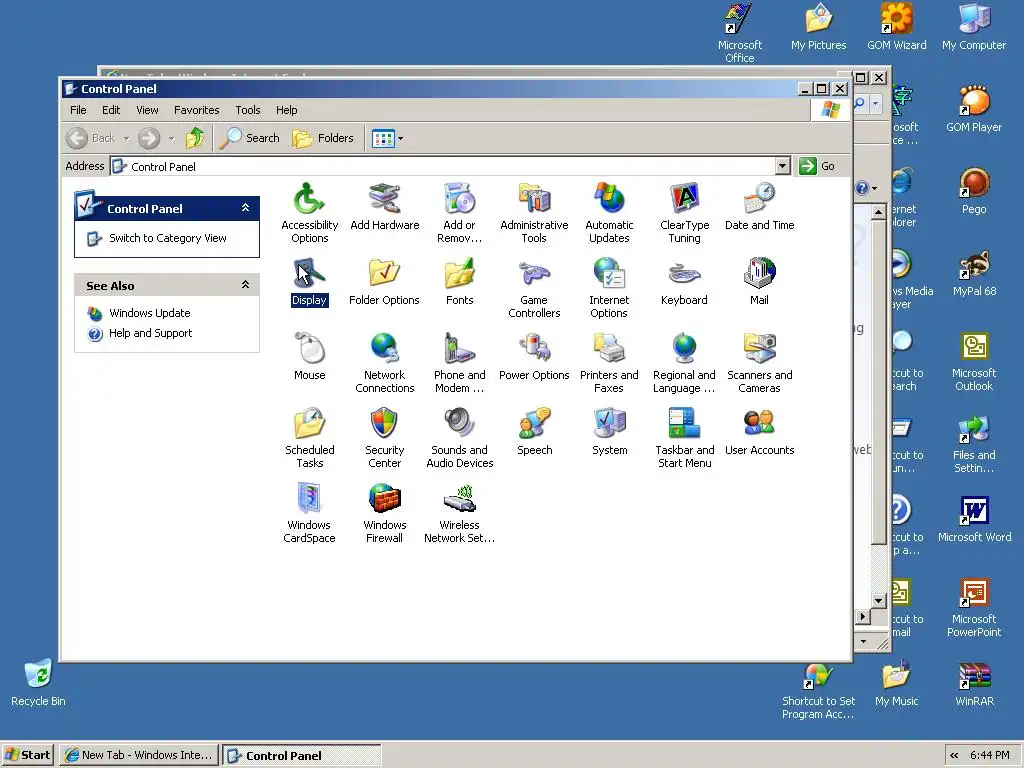Expand the Back button history arrow

(x=127, y=138)
